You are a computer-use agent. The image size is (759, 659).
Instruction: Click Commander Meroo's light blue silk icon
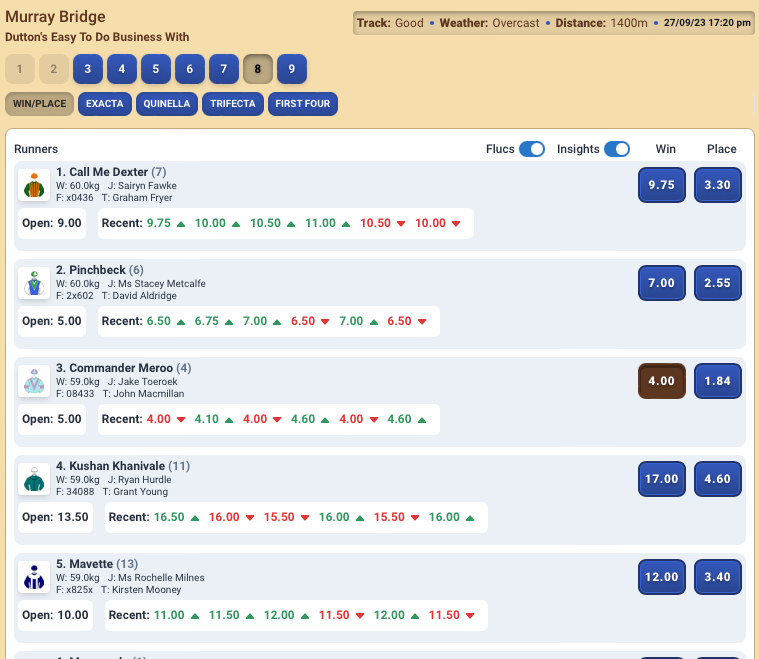click(34, 381)
